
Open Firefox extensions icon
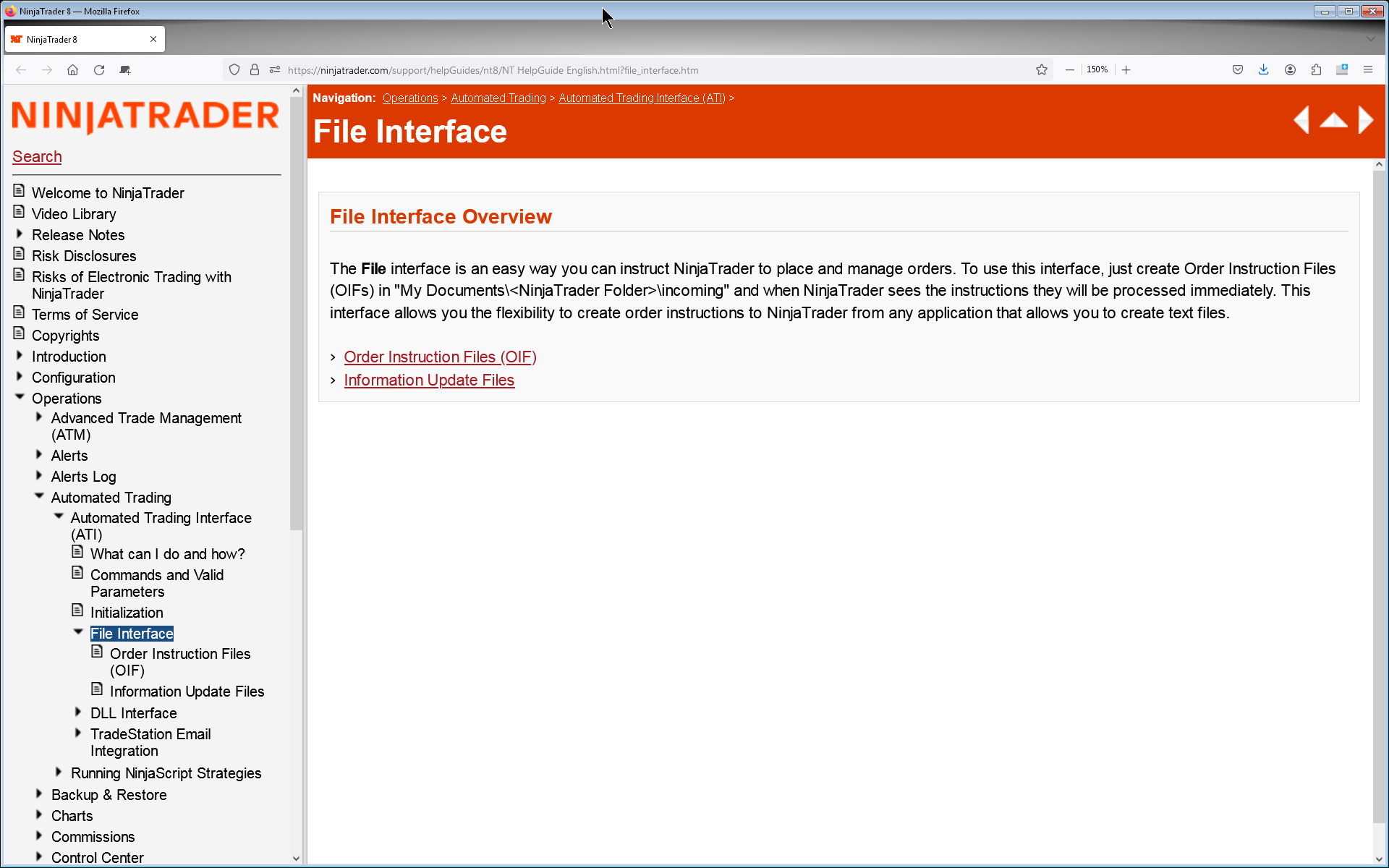(x=1316, y=70)
